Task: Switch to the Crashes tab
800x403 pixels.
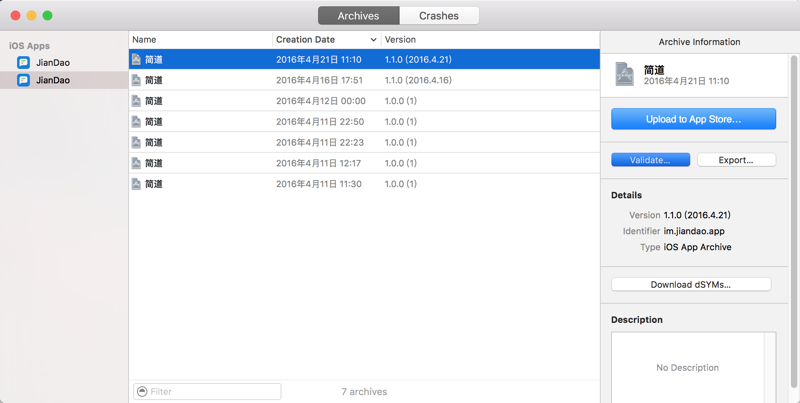Action: [x=439, y=16]
